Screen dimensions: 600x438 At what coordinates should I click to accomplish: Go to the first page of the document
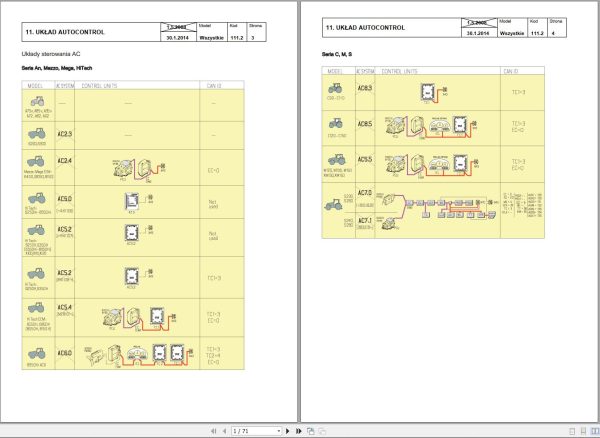click(x=214, y=431)
